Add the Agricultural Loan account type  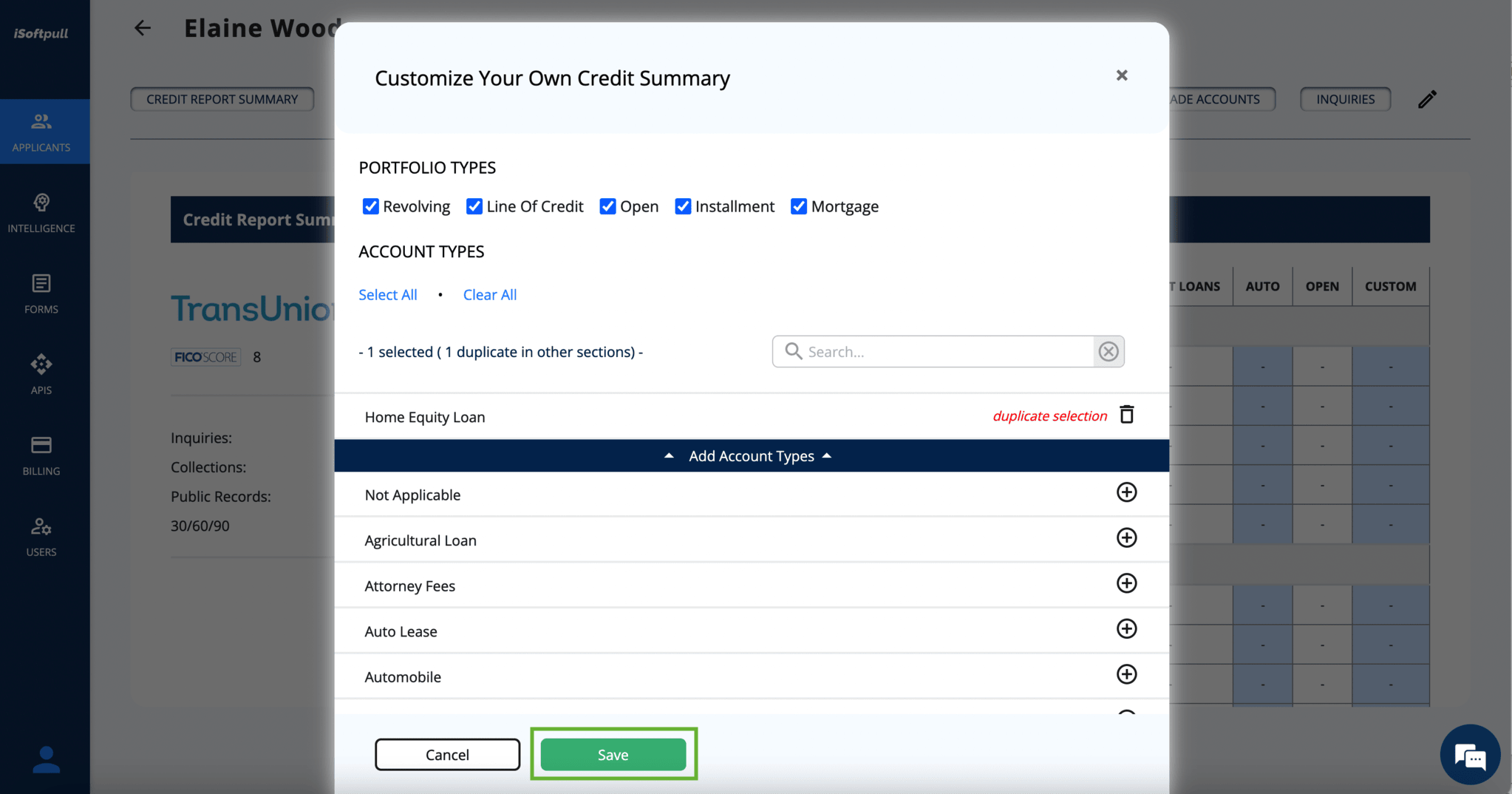1126,538
